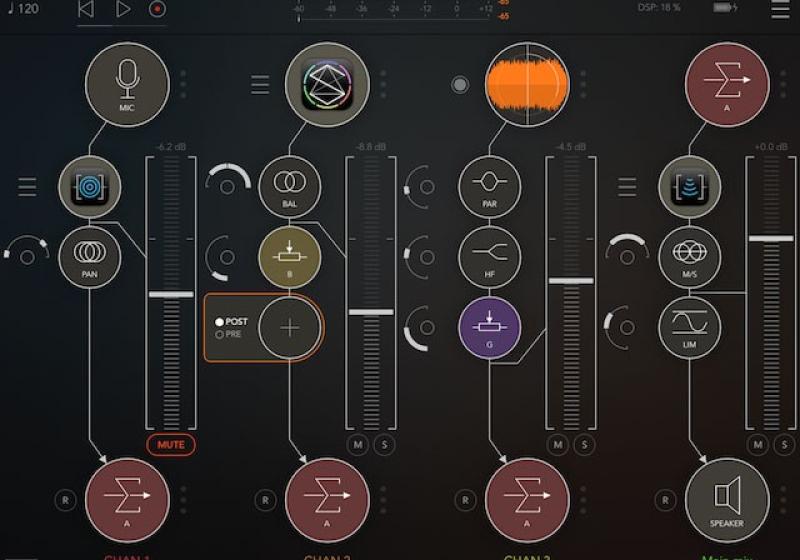Click the channel 3 volume fader handle
Image resolution: width=800 pixels, height=560 pixels.
[571, 281]
